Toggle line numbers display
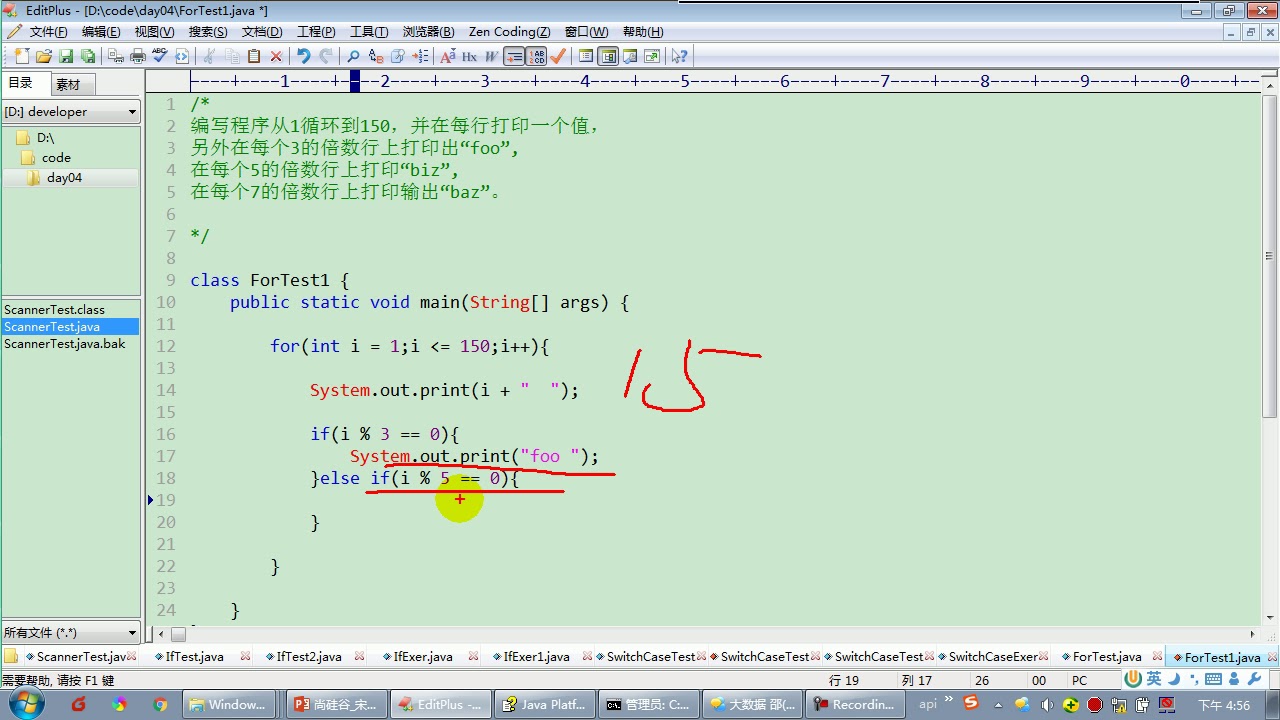Screen dimensions: 1280x720 [536, 56]
